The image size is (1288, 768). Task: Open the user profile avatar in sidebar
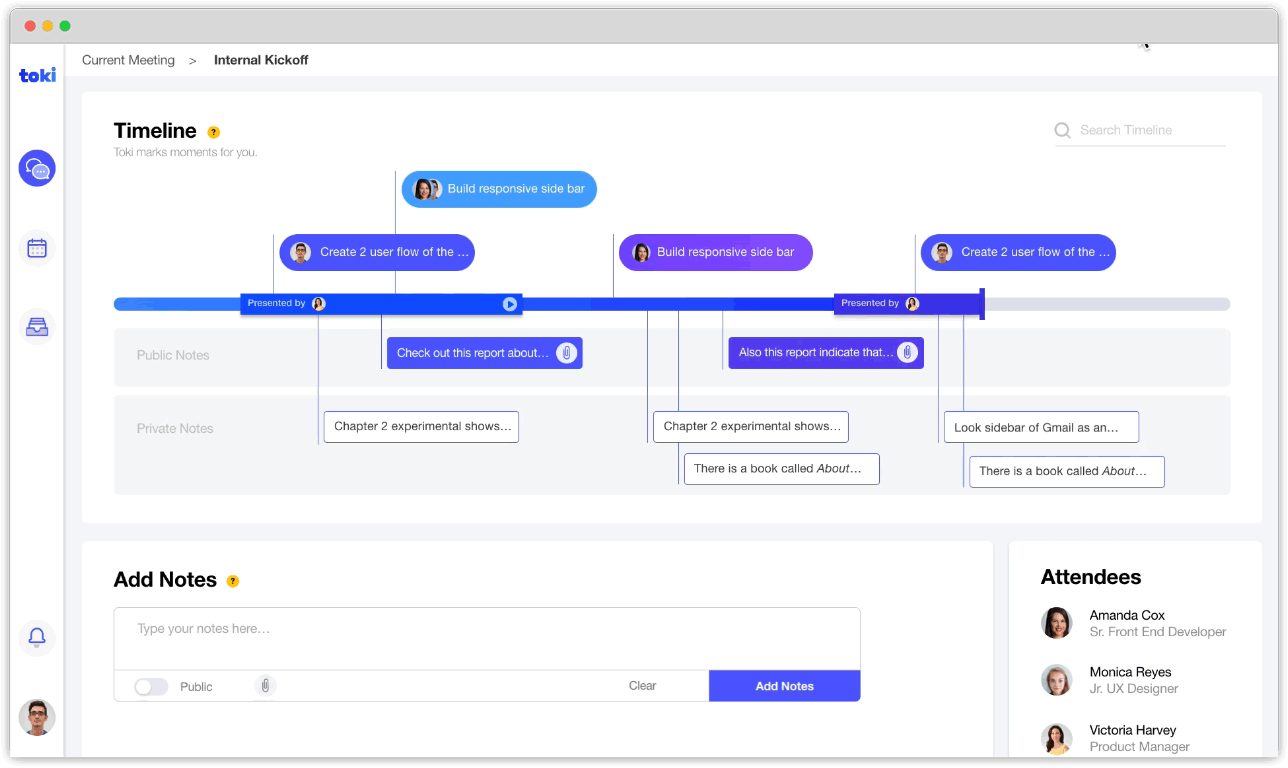[37, 717]
